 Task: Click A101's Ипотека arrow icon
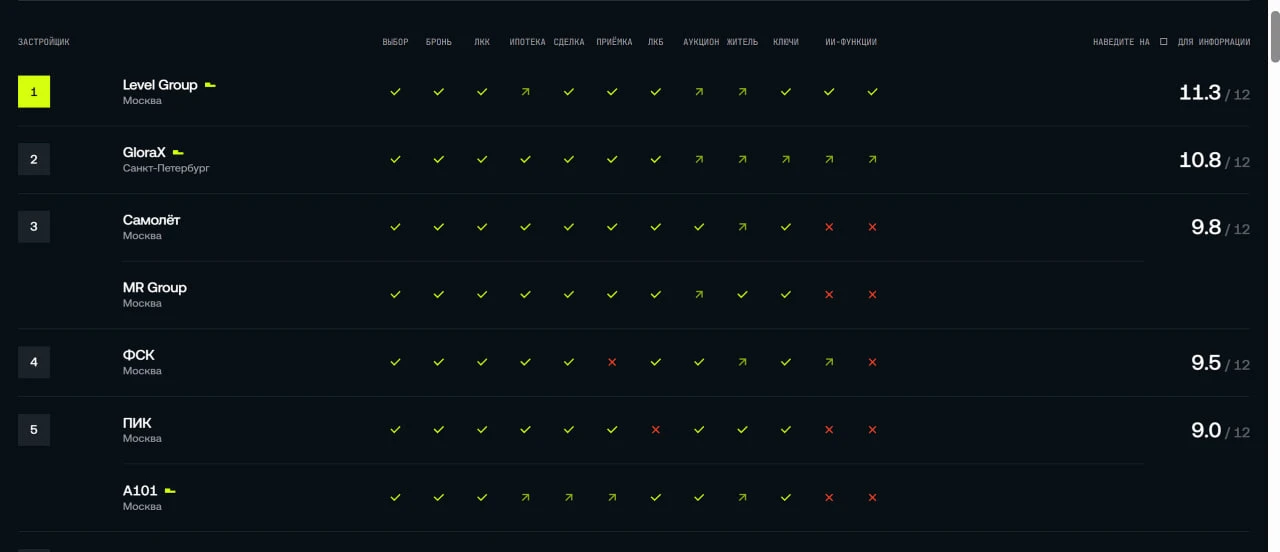click(x=525, y=497)
